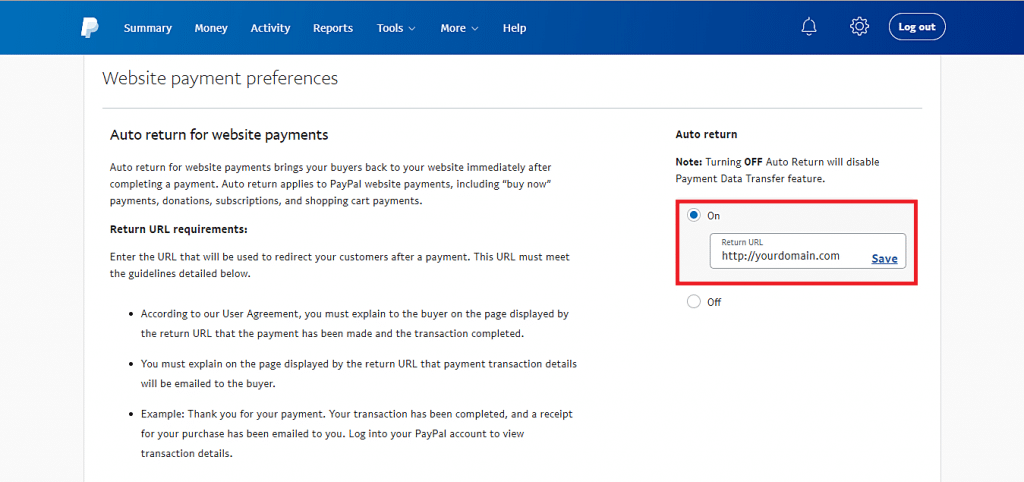This screenshot has height=482, width=1024.
Task: Navigate to Reports
Action: (x=332, y=28)
